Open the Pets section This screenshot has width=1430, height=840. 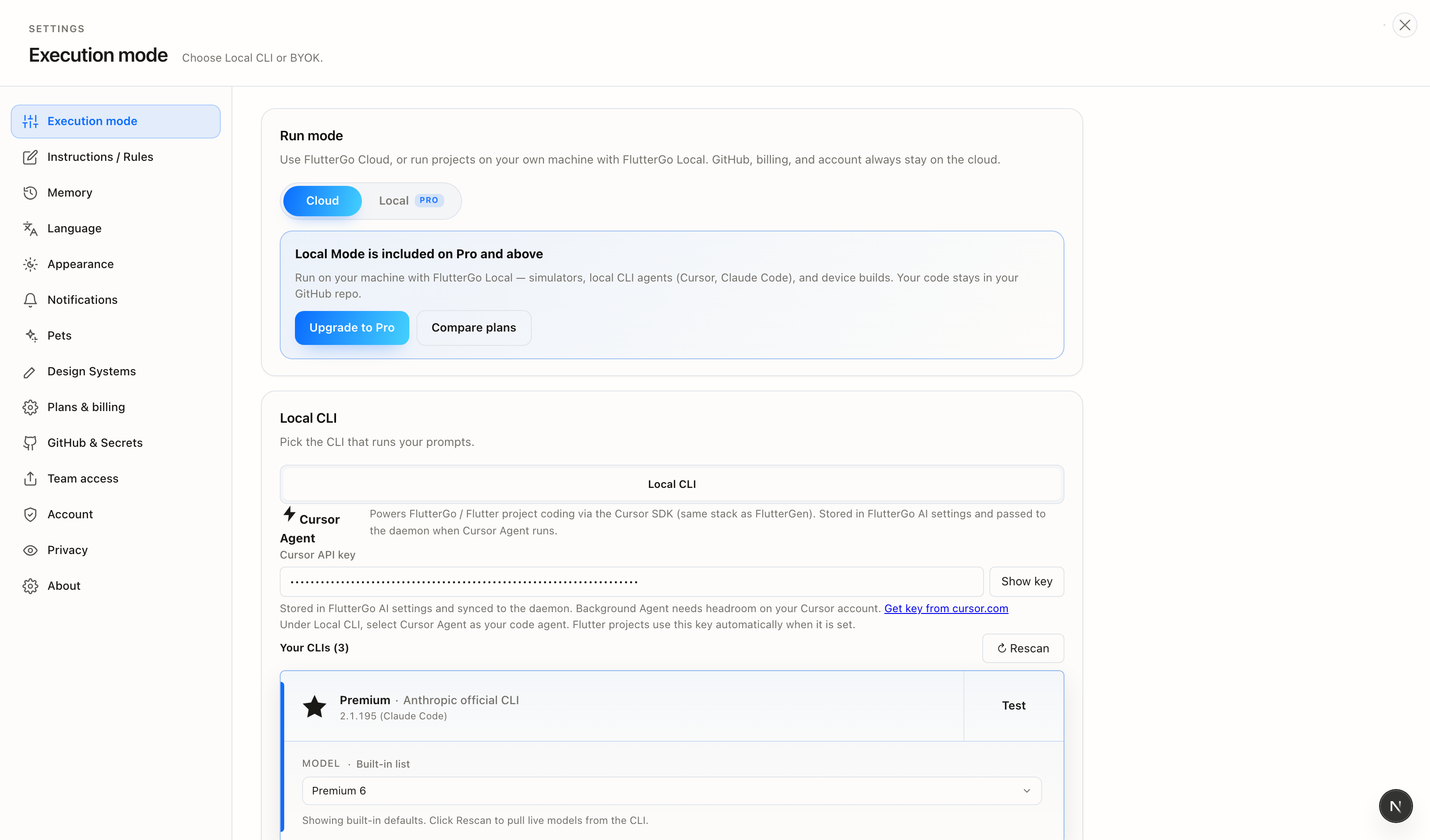116,336
